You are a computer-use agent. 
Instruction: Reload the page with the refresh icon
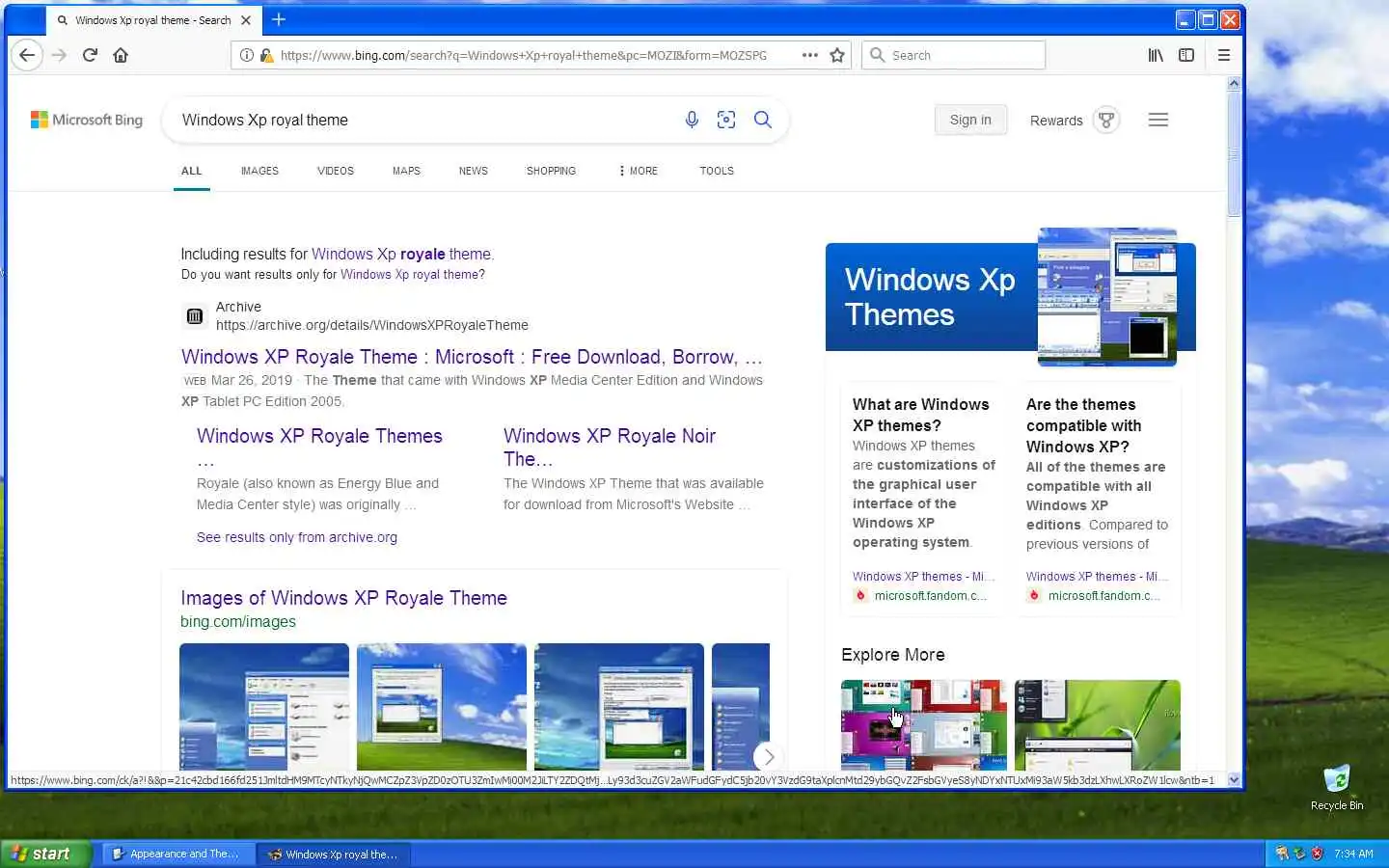[90, 55]
